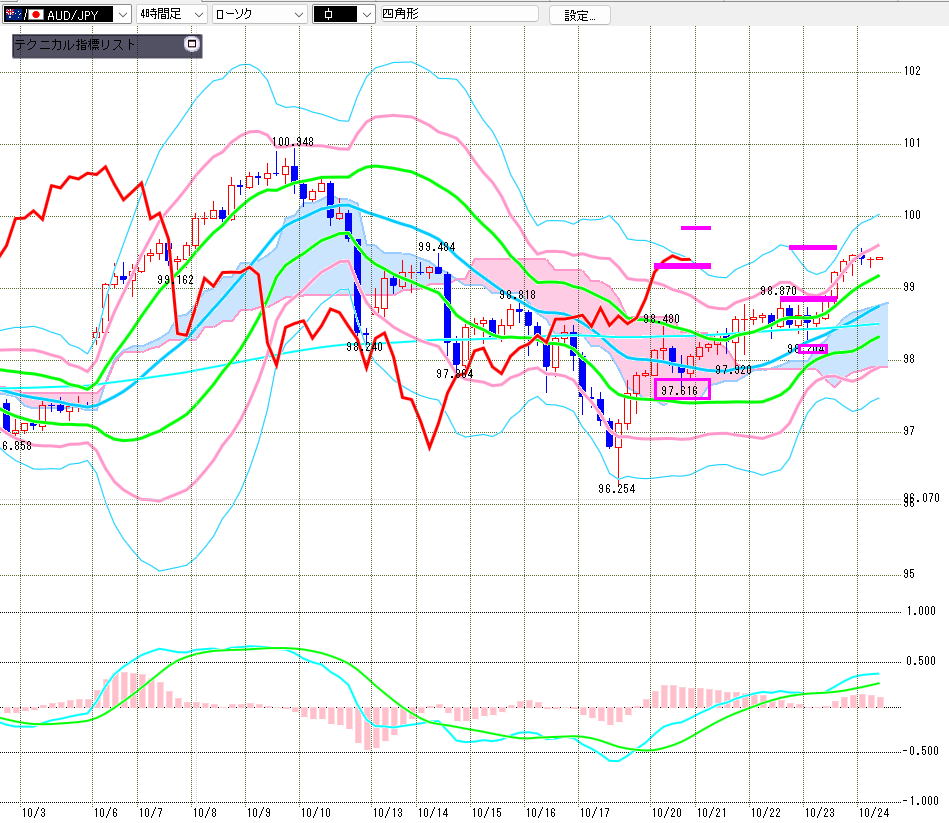Select the magenta line under the 98.870 label

pyautogui.click(x=808, y=299)
